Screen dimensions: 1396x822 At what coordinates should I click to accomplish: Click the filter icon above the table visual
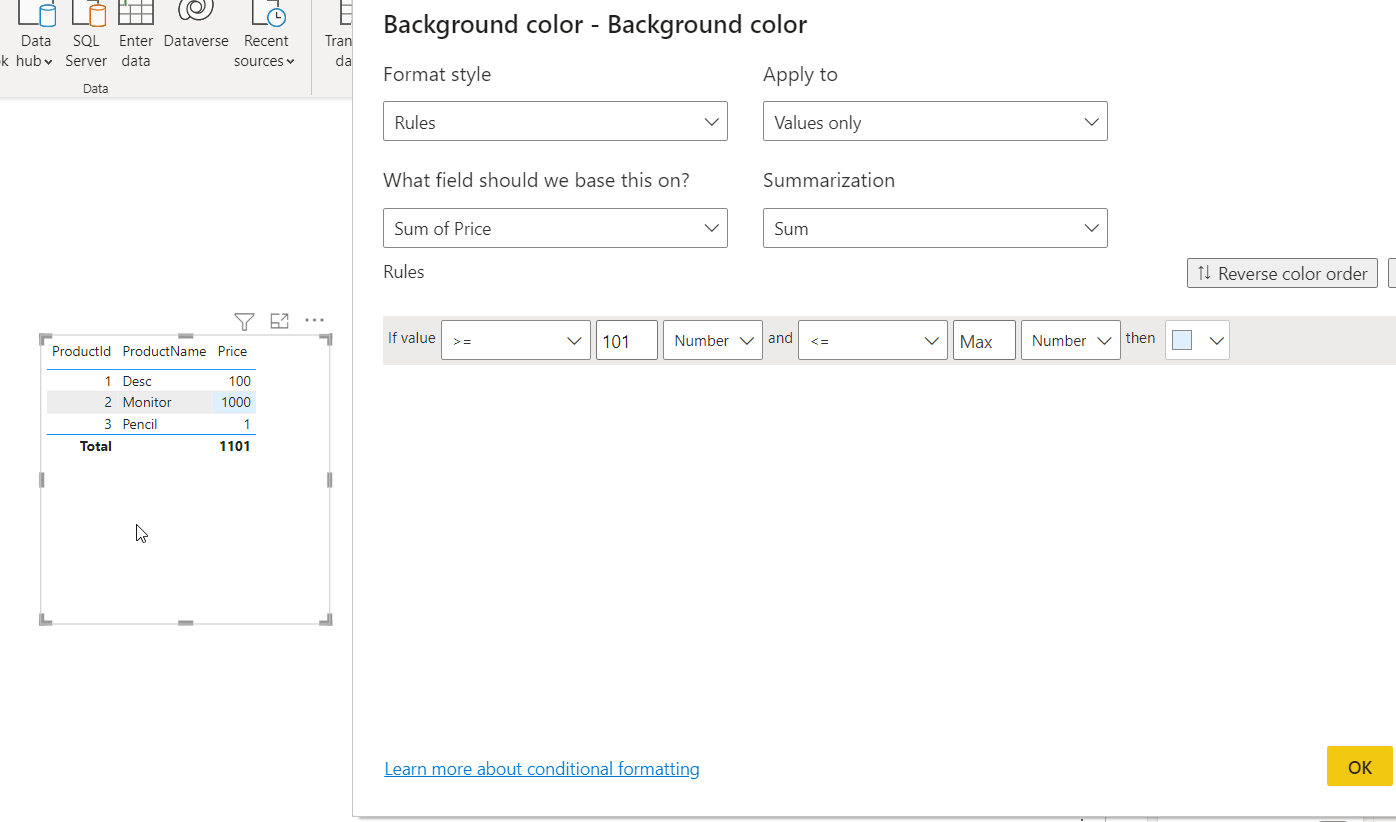(x=244, y=321)
